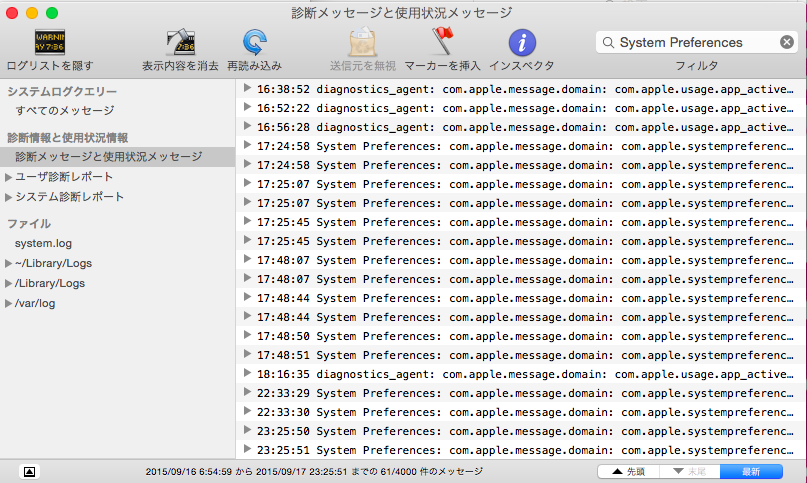Click the ファイル section header

tap(29, 223)
